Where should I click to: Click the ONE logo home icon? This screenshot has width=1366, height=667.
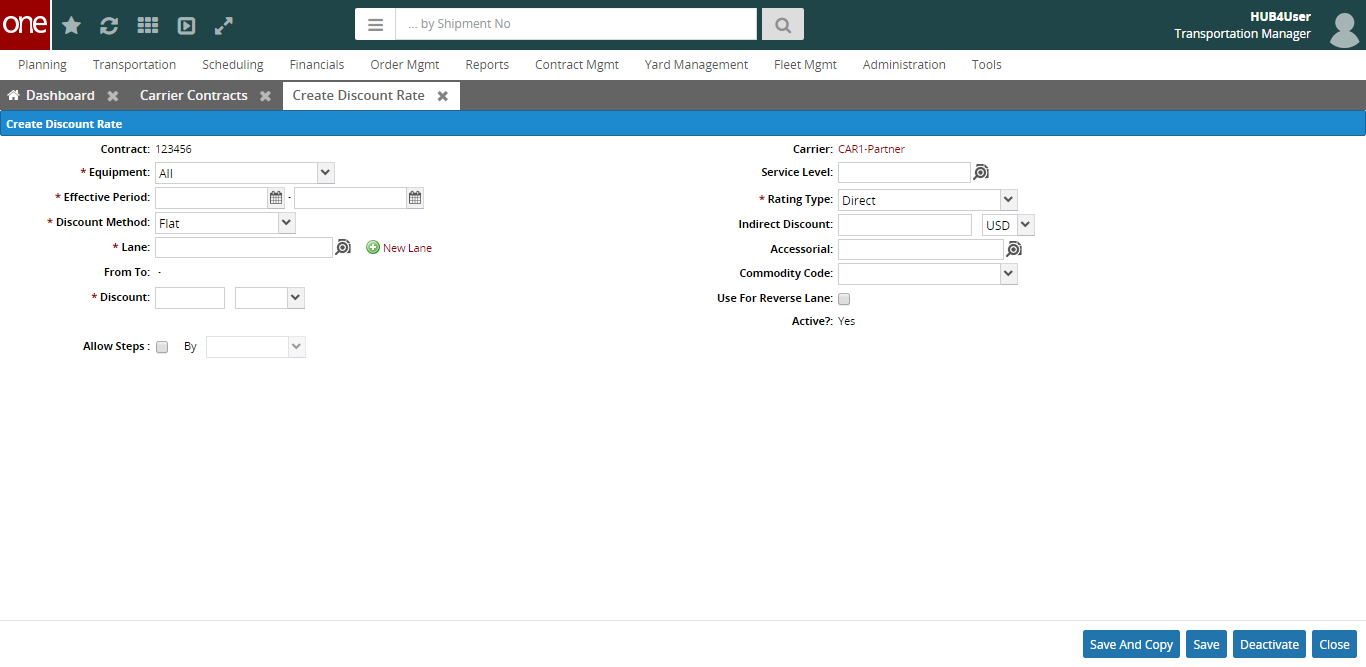pos(25,25)
